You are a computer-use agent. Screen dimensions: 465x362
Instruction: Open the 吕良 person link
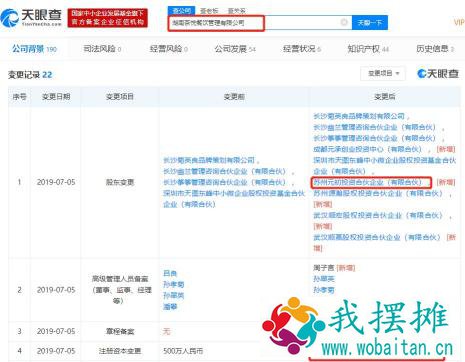tap(170, 273)
